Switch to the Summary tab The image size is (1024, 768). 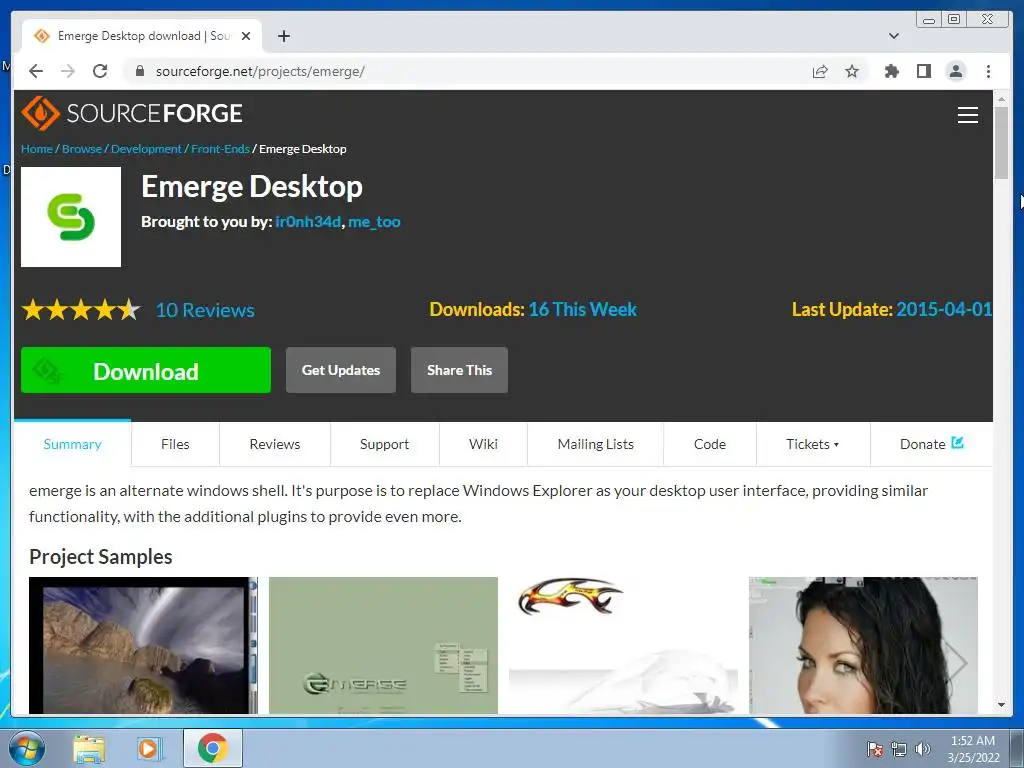point(72,444)
